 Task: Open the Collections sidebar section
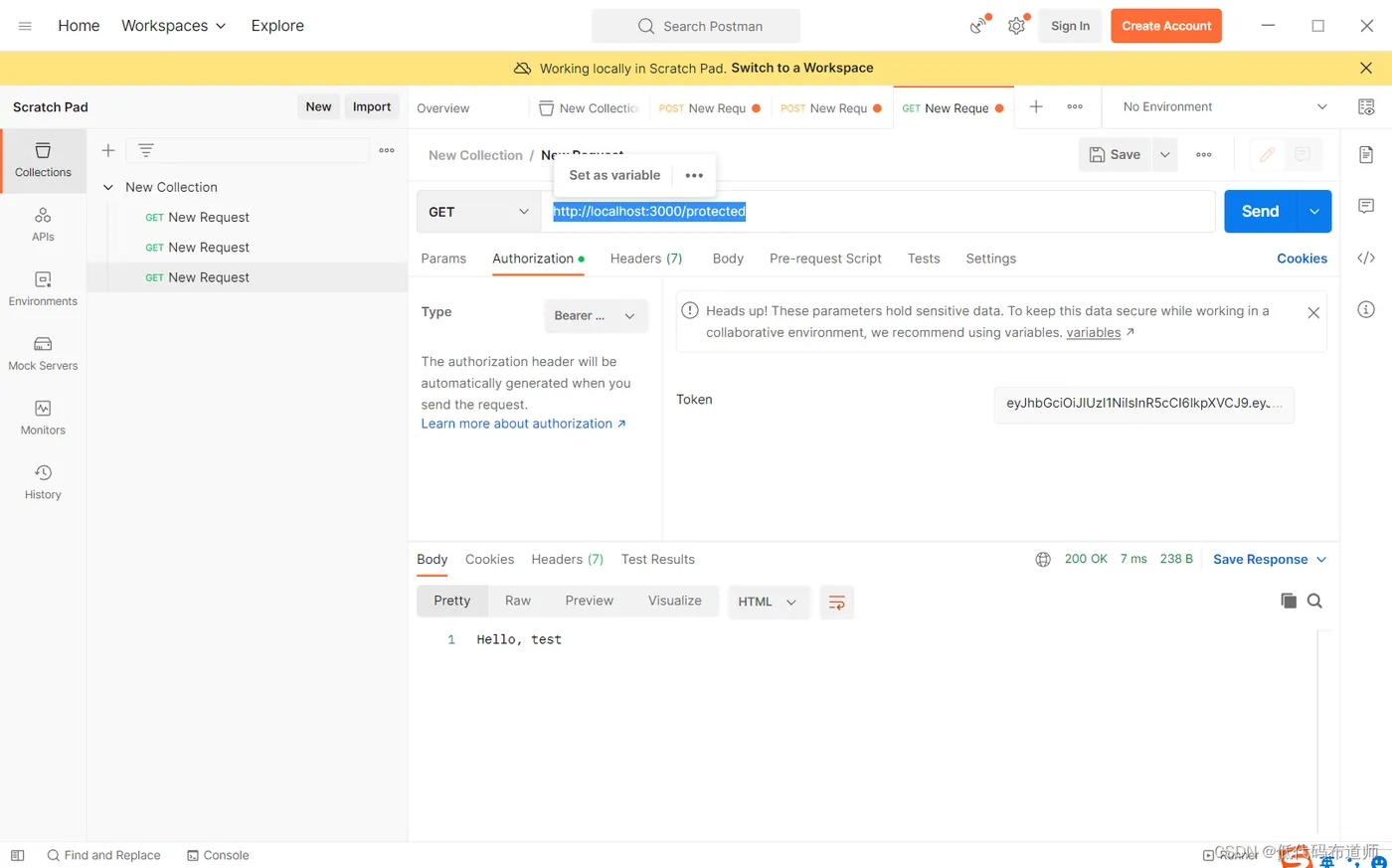[x=43, y=159]
